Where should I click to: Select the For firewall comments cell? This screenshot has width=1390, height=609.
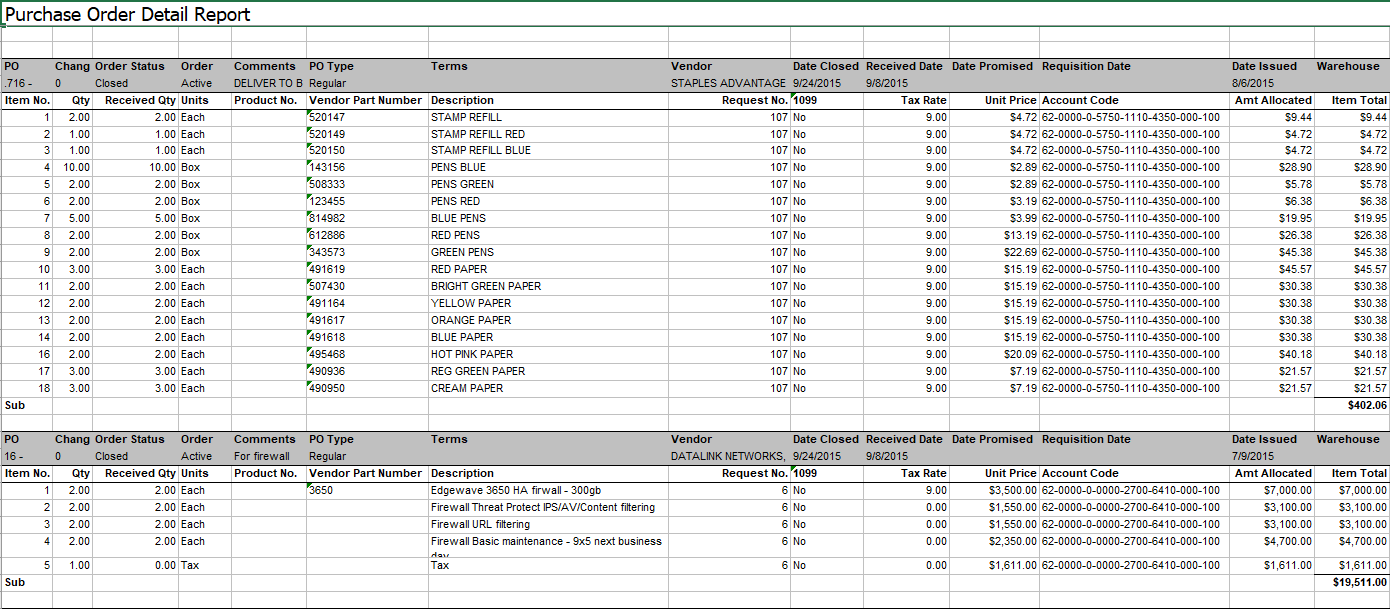269,456
